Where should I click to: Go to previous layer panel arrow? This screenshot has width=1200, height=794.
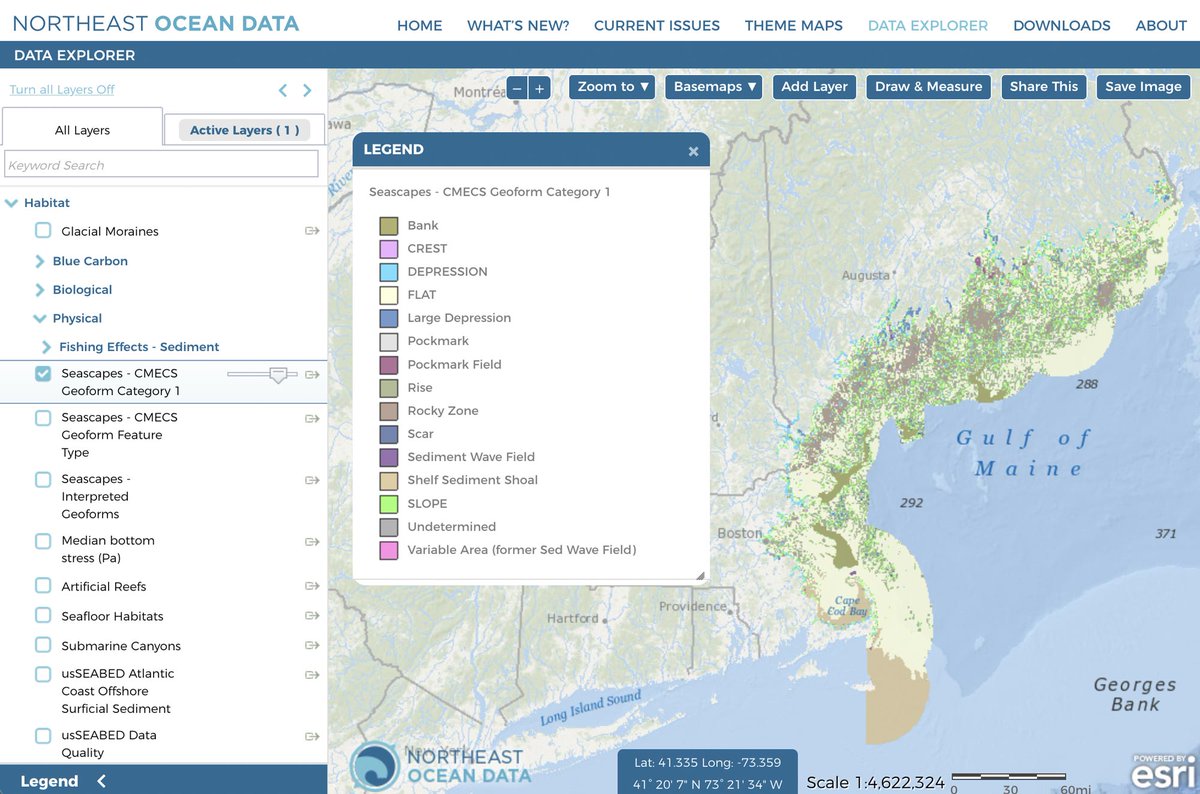point(283,90)
